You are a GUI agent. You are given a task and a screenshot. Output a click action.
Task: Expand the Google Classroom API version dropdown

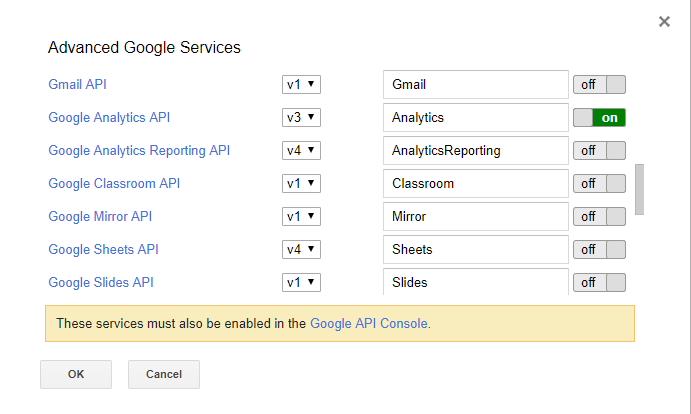pos(301,183)
